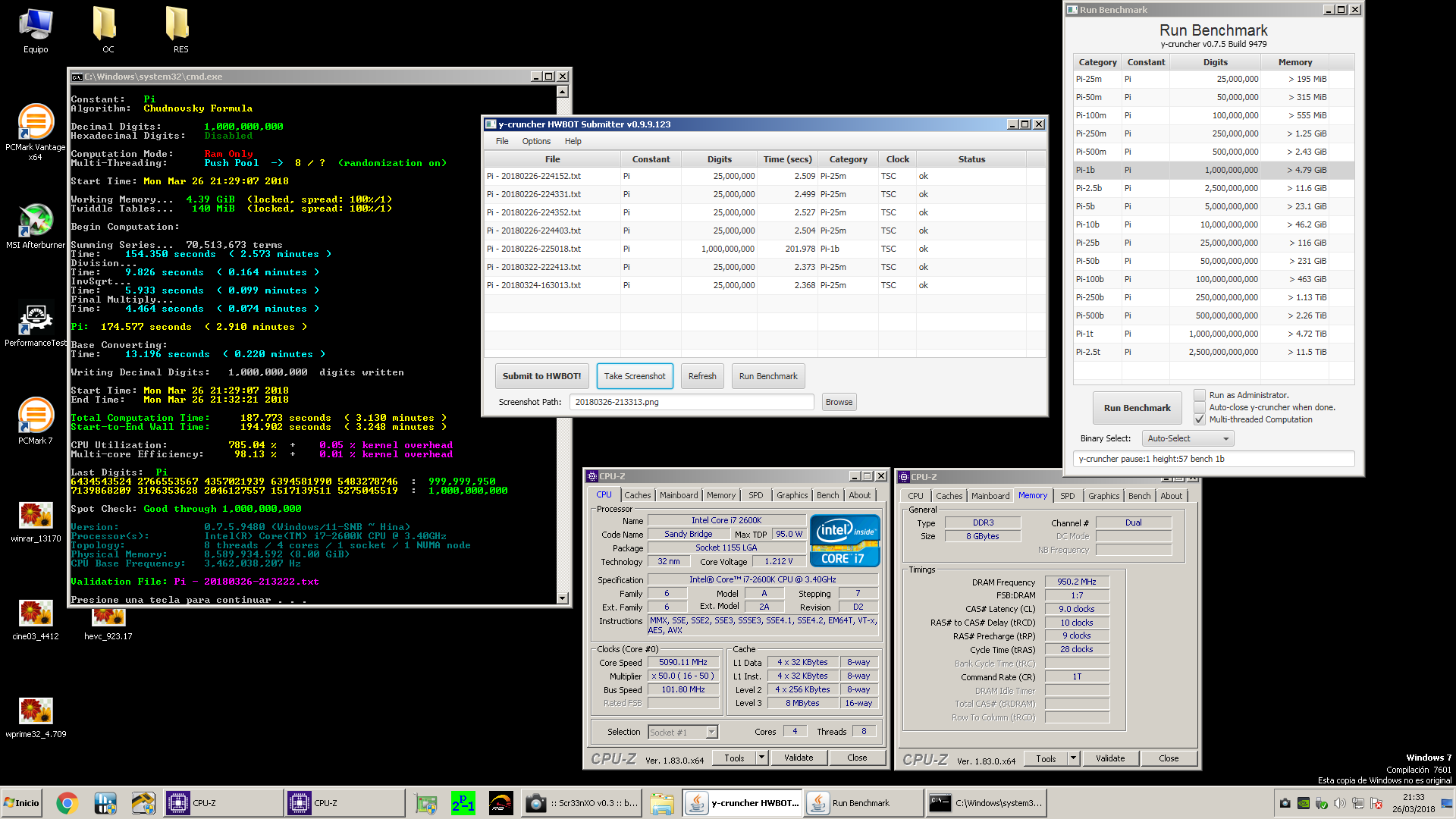Image resolution: width=1456 pixels, height=819 pixels.
Task: Open the 2p-1 green taskbar icon
Action: coord(463,803)
